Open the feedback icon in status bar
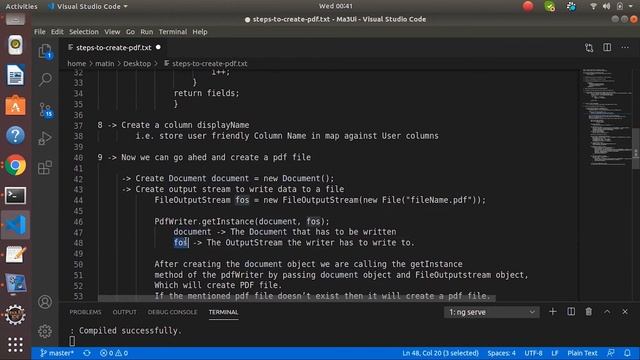Screen dimensions: 640x360 click(x=611, y=353)
